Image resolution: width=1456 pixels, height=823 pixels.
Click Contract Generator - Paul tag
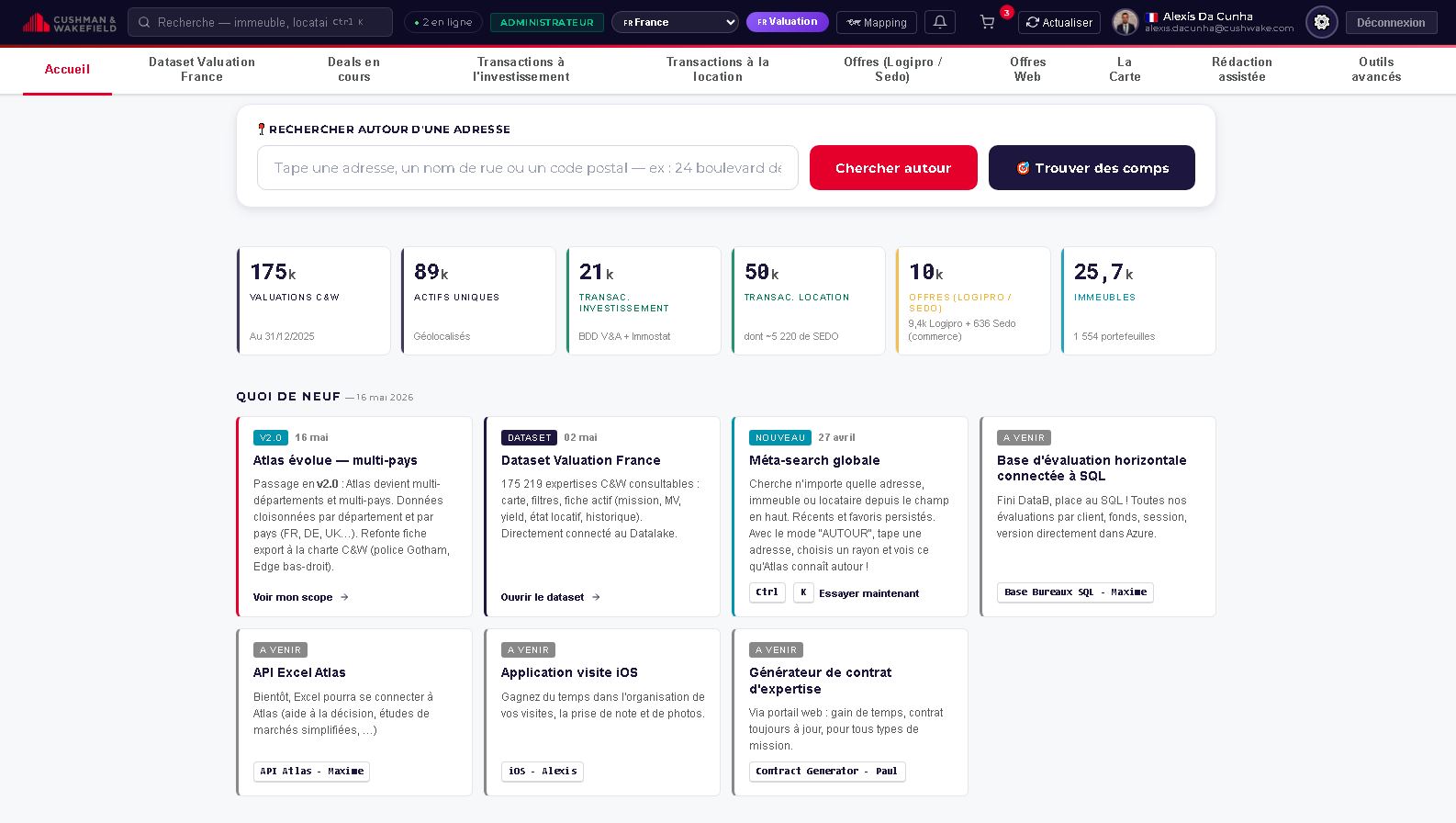point(827,772)
